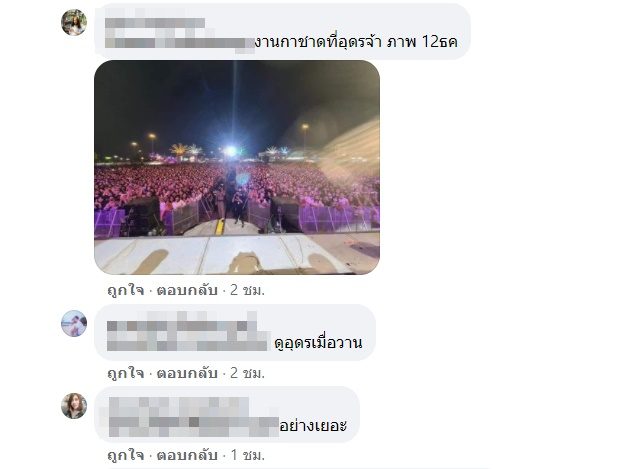Select the comment text "ดูอุดรเมื่อวาน"
The image size is (642, 469).
tap(318, 343)
